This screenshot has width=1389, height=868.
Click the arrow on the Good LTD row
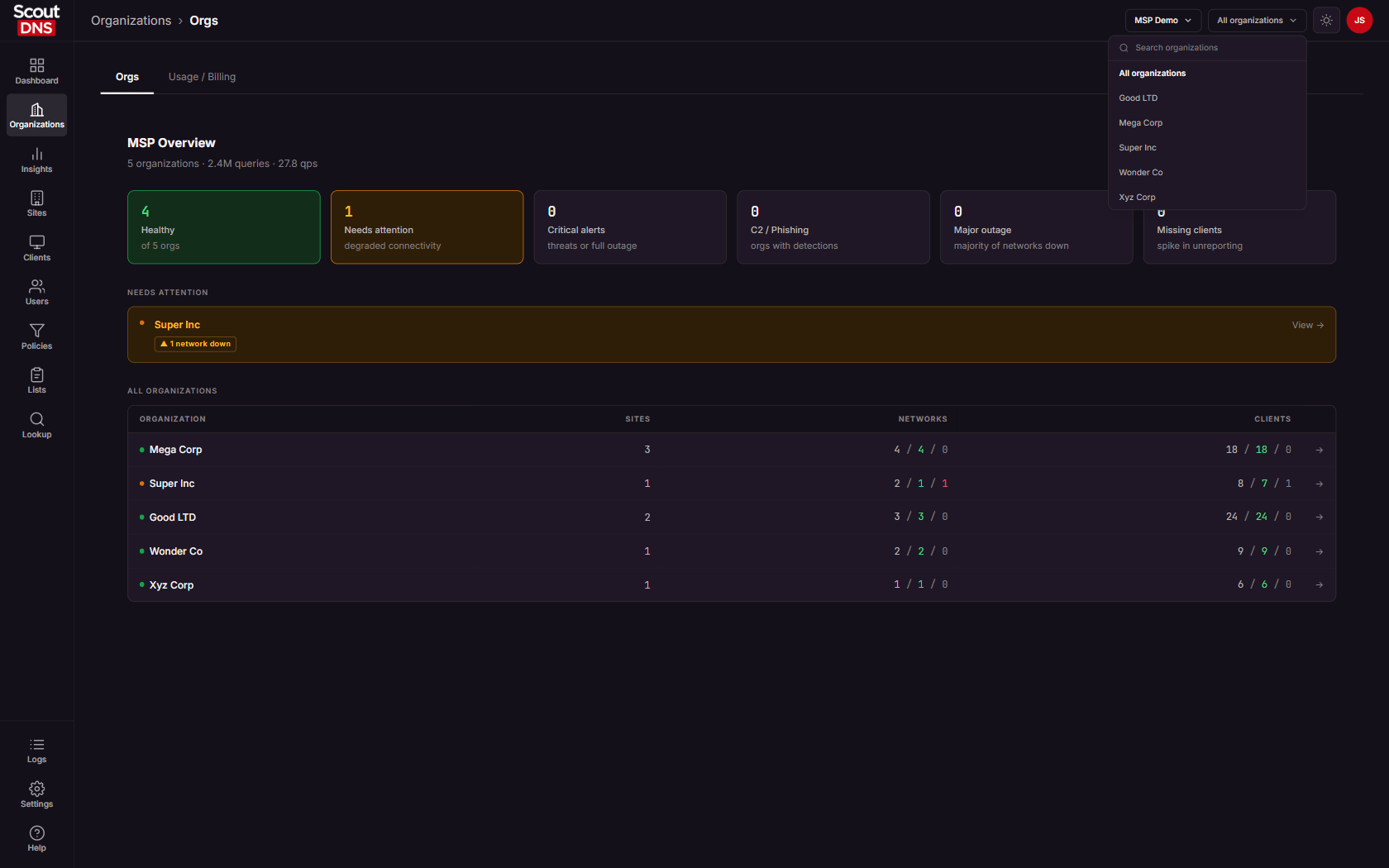coord(1320,517)
